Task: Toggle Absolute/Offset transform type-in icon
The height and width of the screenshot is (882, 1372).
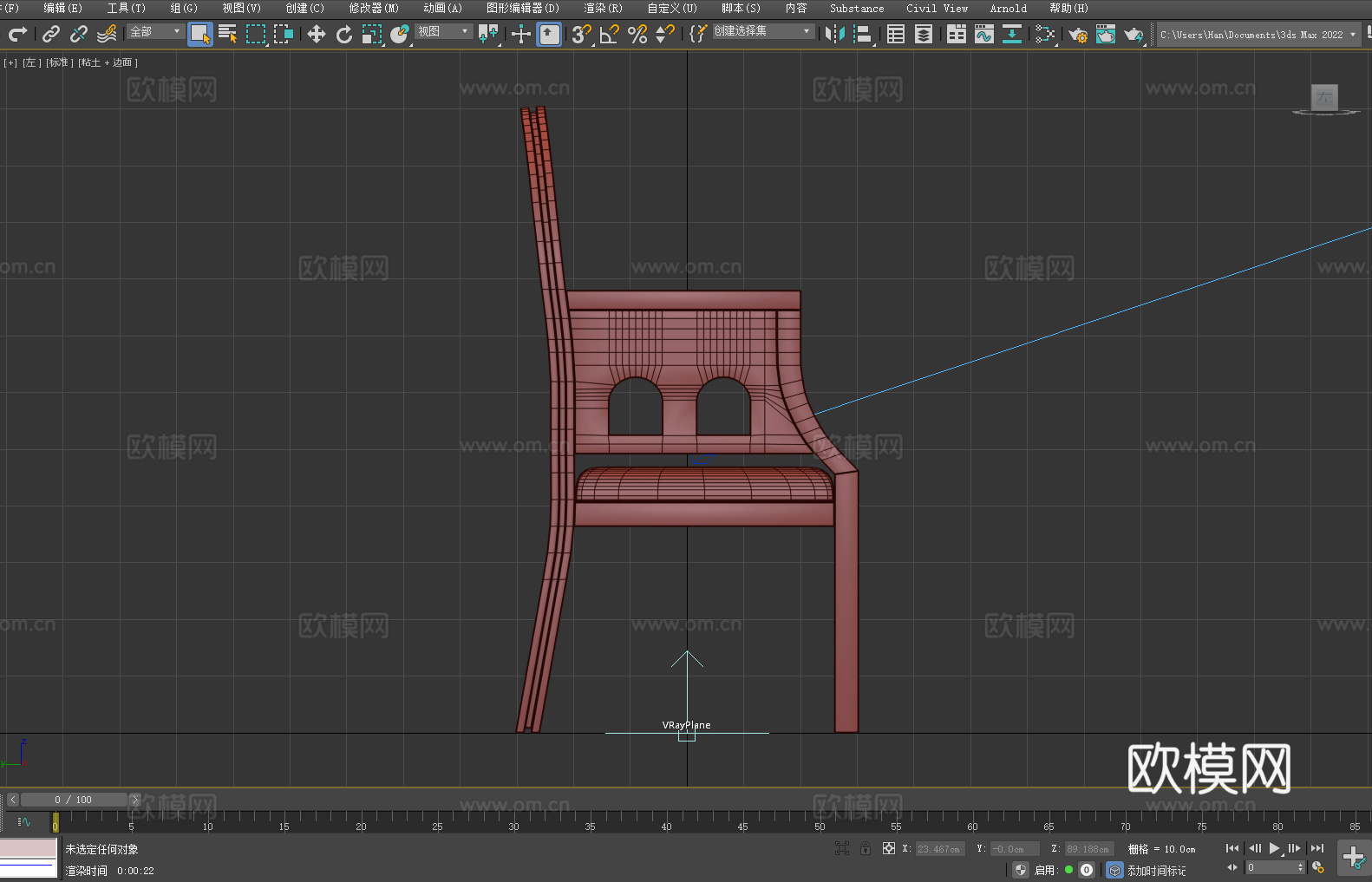Action: point(888,848)
